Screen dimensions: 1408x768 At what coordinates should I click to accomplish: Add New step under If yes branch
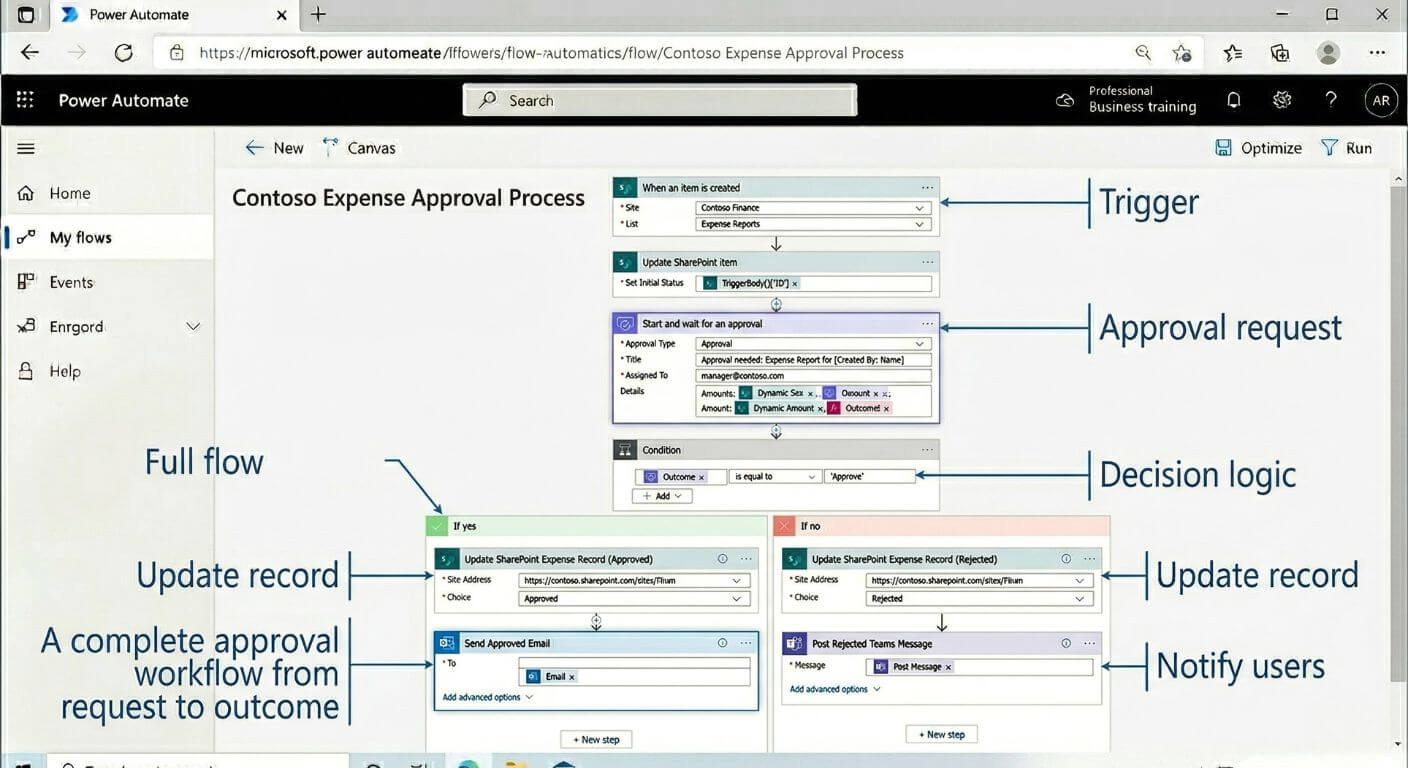pos(596,739)
